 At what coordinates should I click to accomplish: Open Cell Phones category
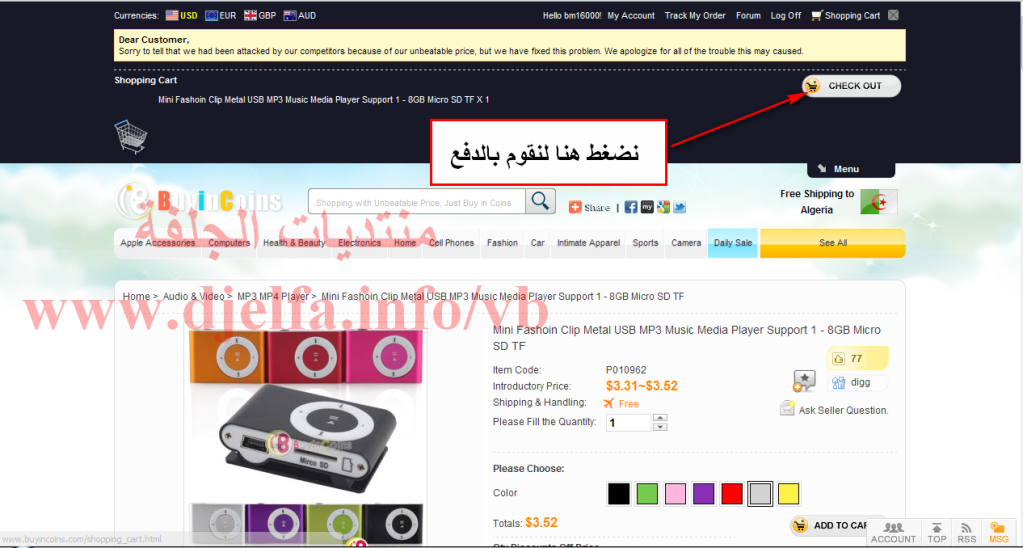pos(451,243)
